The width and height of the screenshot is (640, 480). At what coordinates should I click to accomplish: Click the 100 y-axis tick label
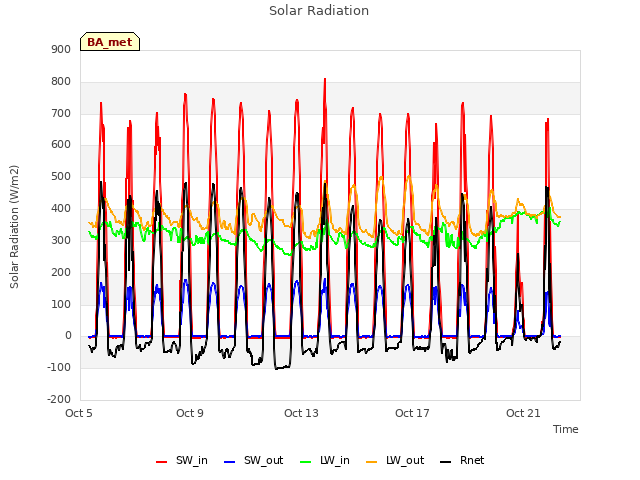point(61,304)
